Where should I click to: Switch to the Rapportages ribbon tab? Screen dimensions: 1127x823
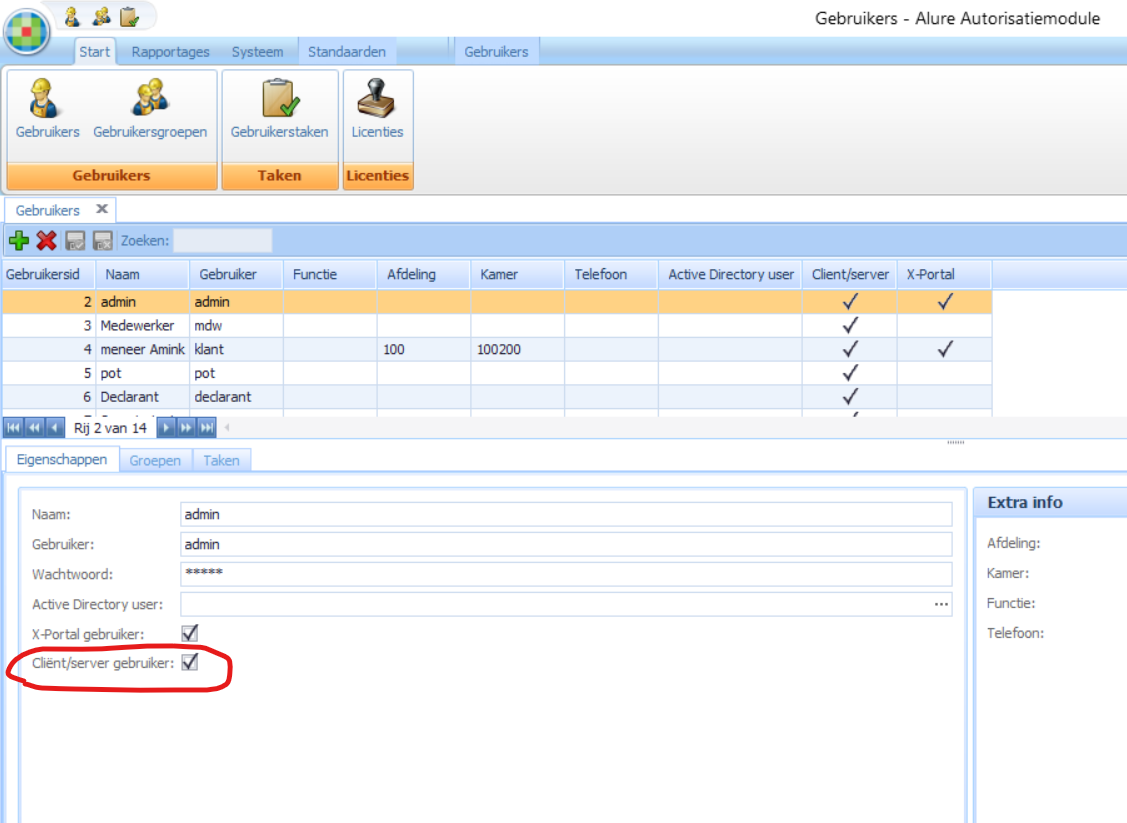tap(170, 52)
